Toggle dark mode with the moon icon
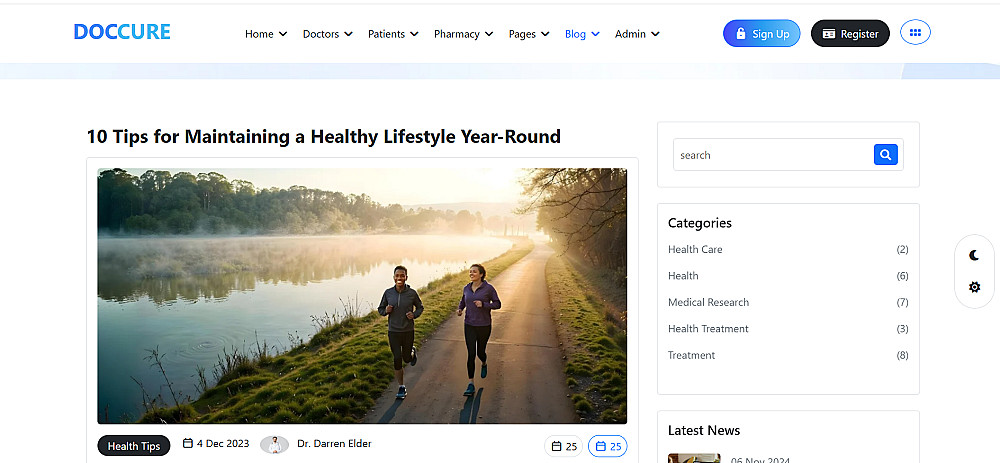Image resolution: width=1000 pixels, height=463 pixels. click(x=974, y=255)
